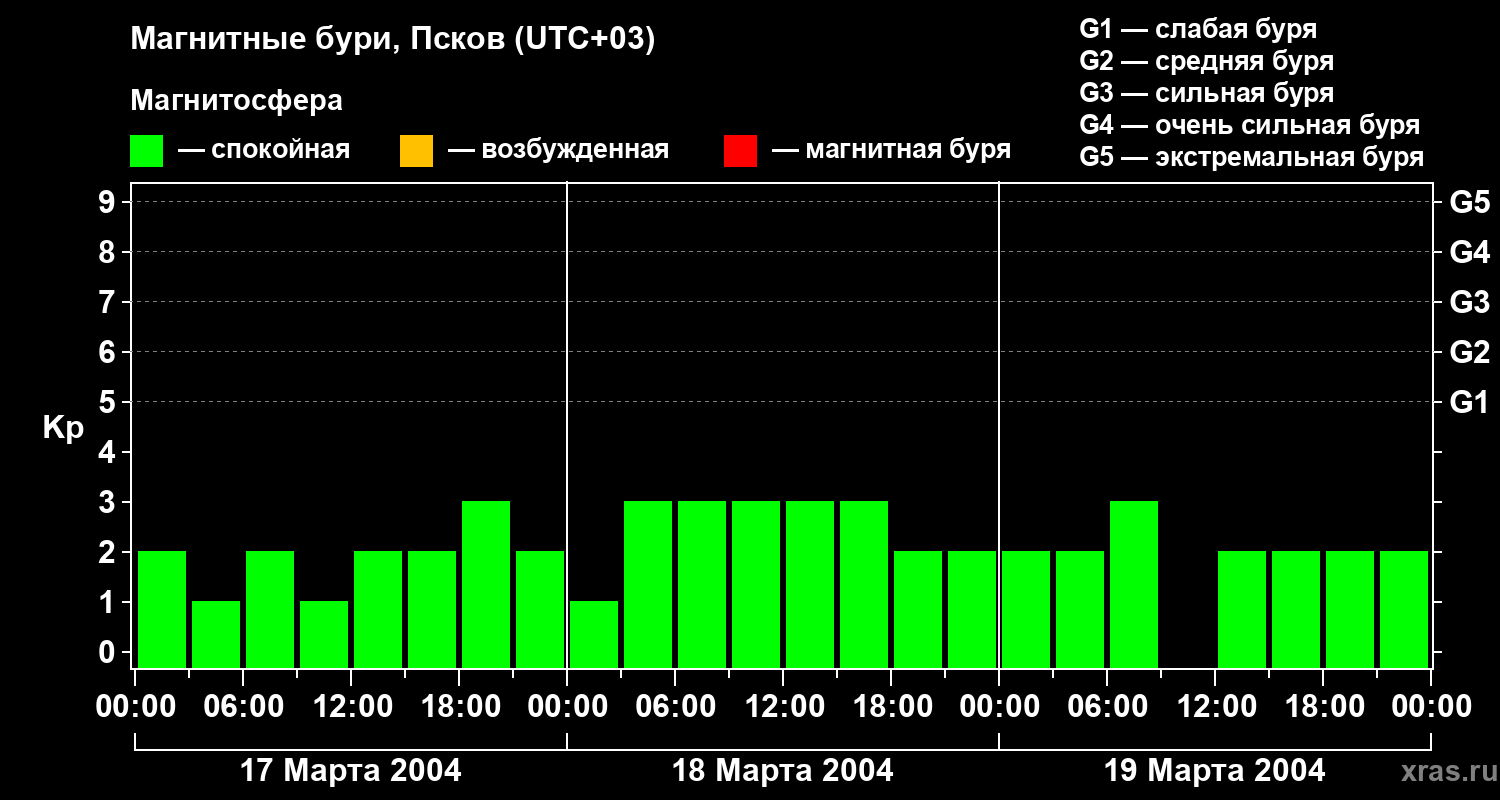Select the '19 Марта 2004' date label
The width and height of the screenshot is (1500, 800).
[1215, 771]
